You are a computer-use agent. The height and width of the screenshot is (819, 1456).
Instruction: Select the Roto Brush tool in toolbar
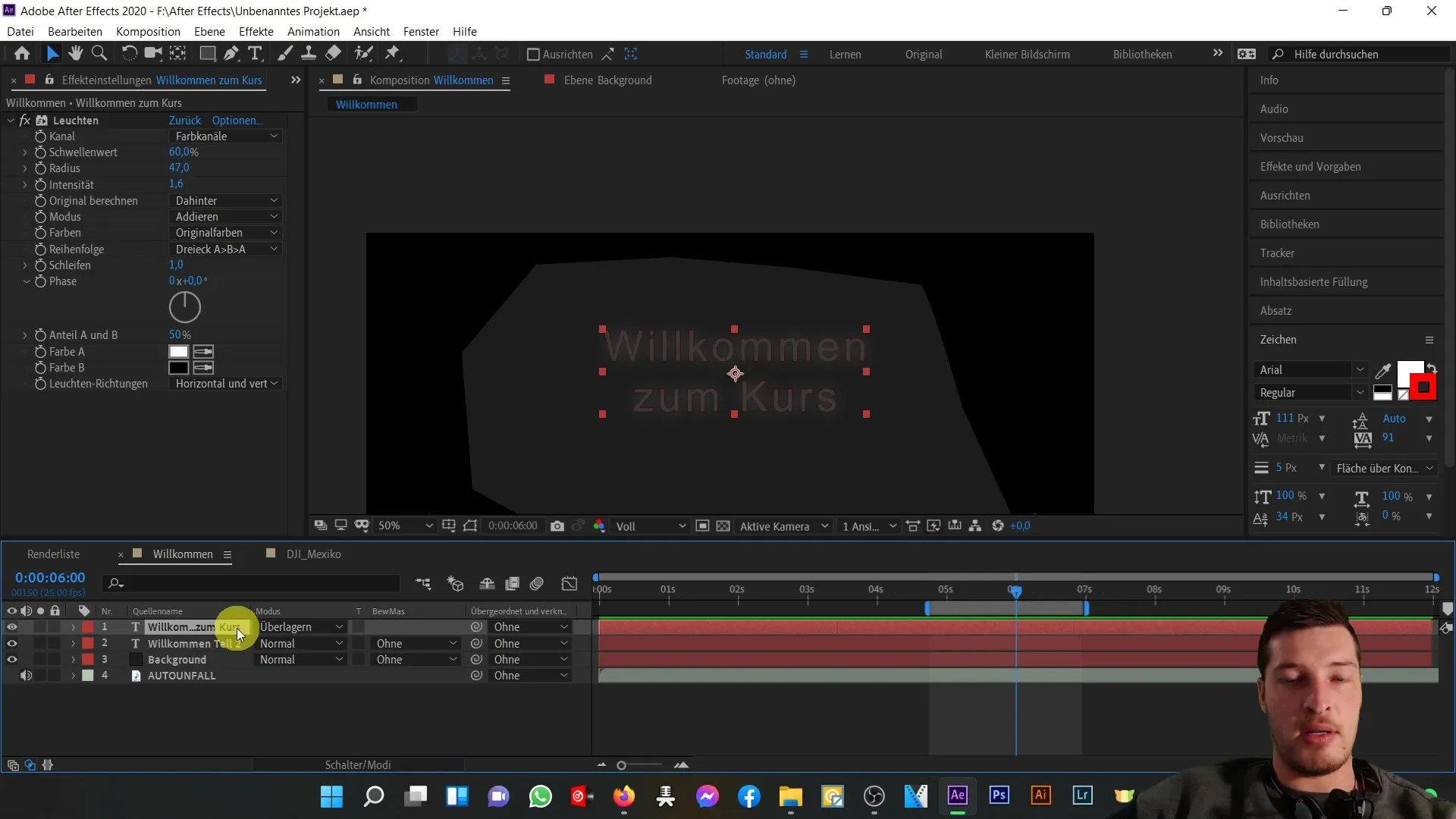click(362, 53)
